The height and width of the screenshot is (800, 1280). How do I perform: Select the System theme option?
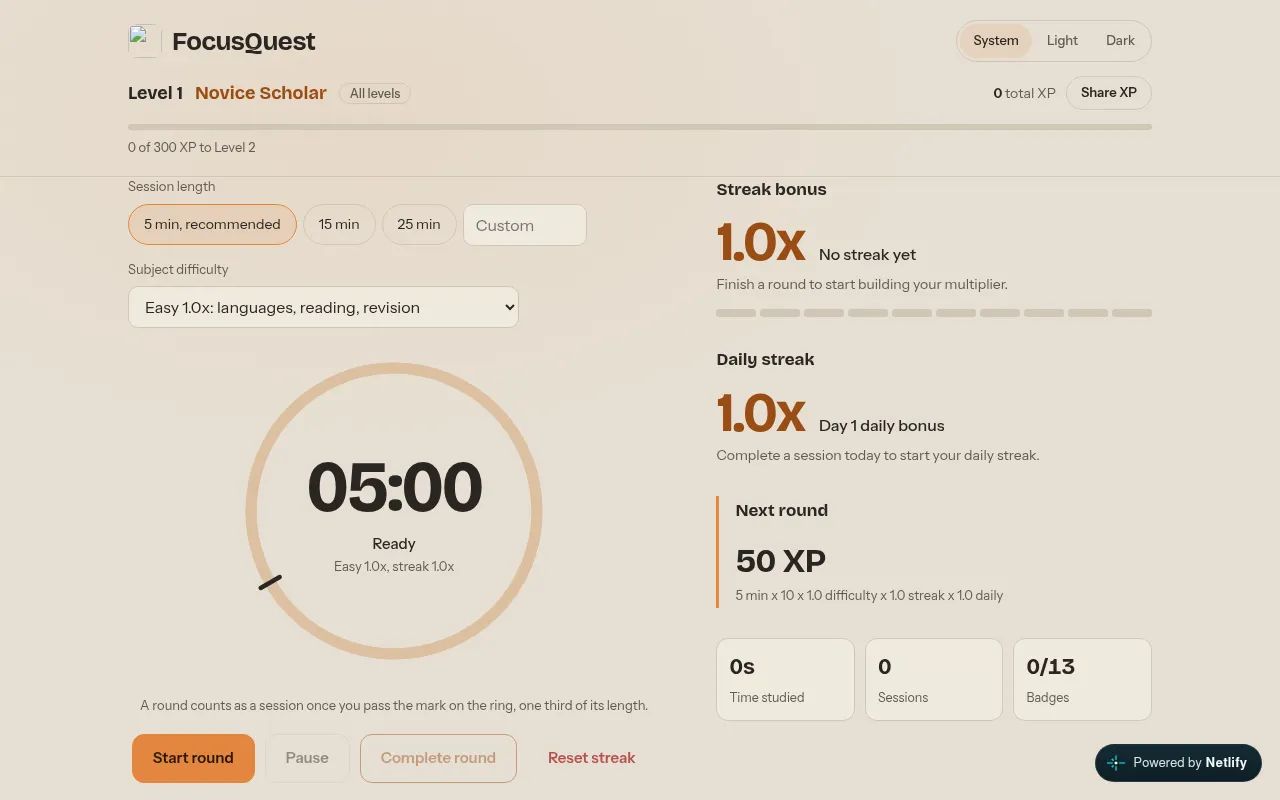(995, 41)
